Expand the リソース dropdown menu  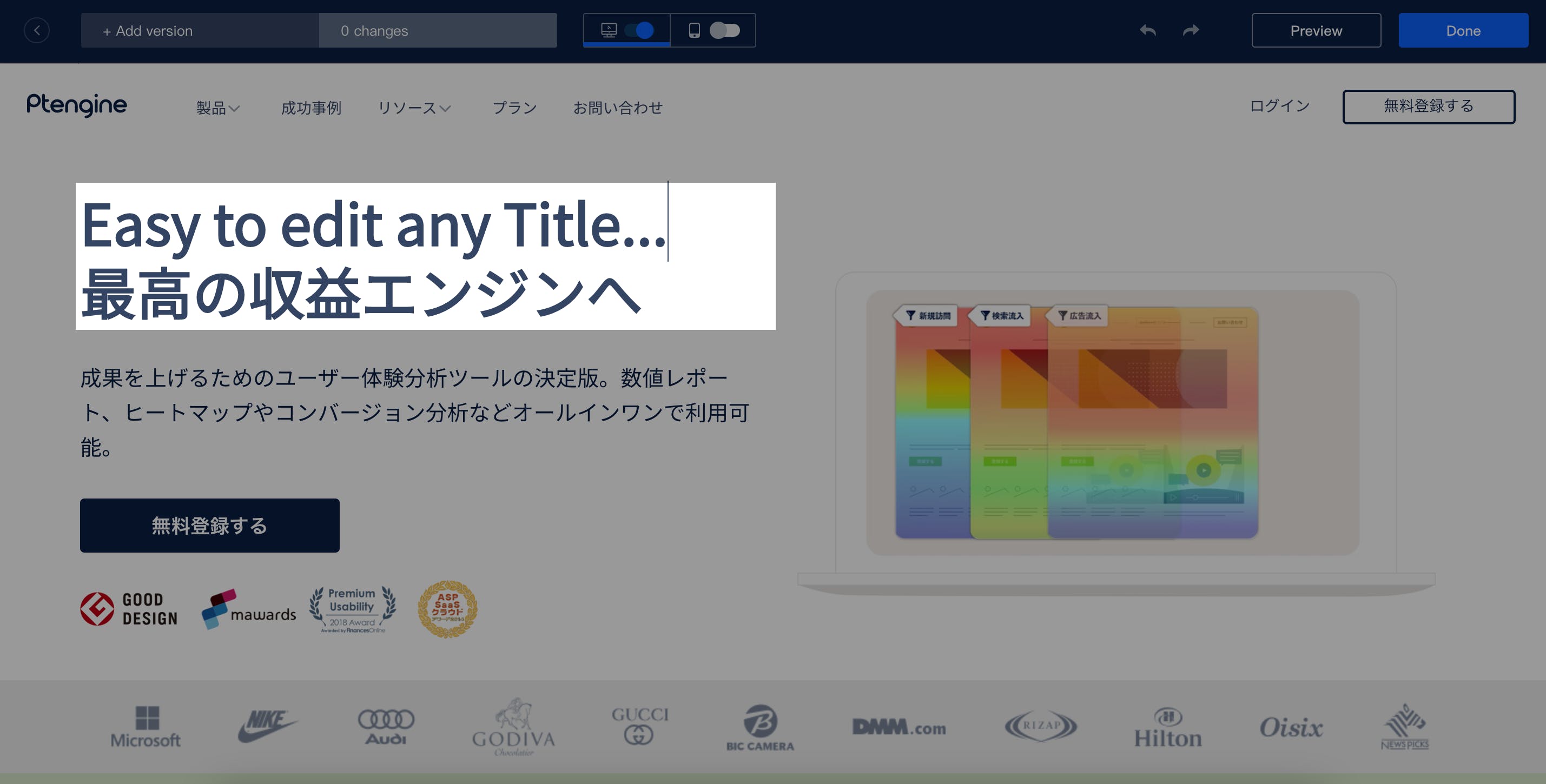pos(413,108)
